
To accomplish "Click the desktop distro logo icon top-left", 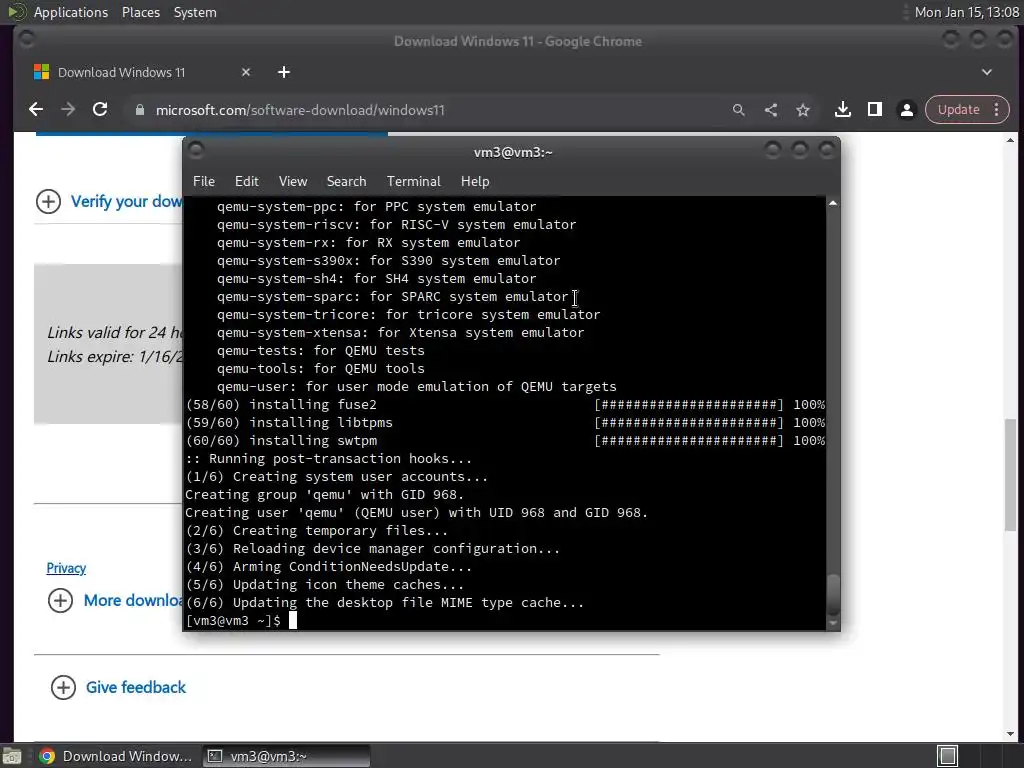I will pos(16,12).
